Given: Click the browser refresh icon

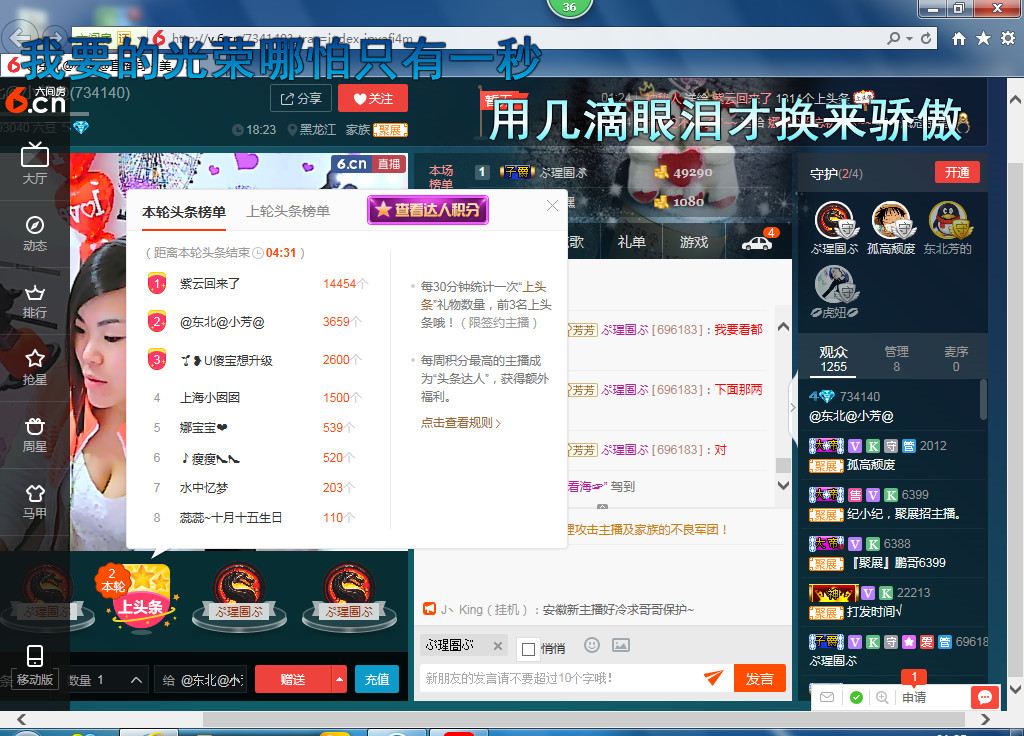Looking at the screenshot, I should pos(926,39).
